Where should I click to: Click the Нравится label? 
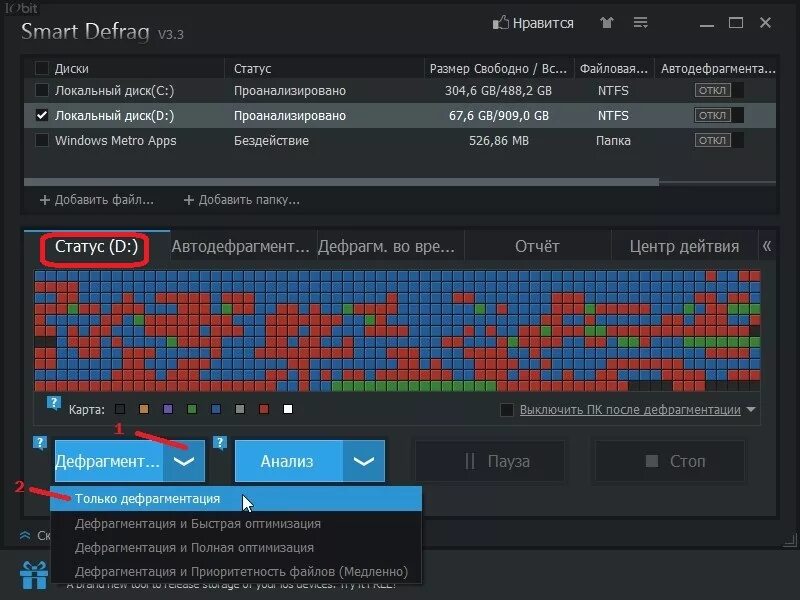click(x=543, y=23)
